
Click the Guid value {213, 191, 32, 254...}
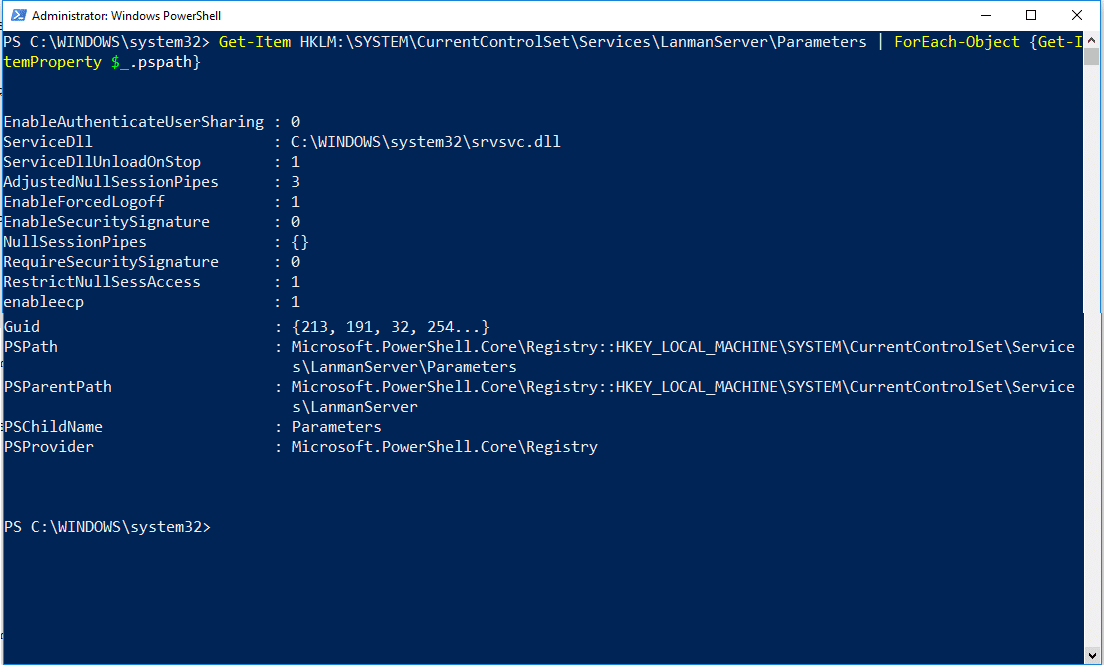click(x=390, y=327)
